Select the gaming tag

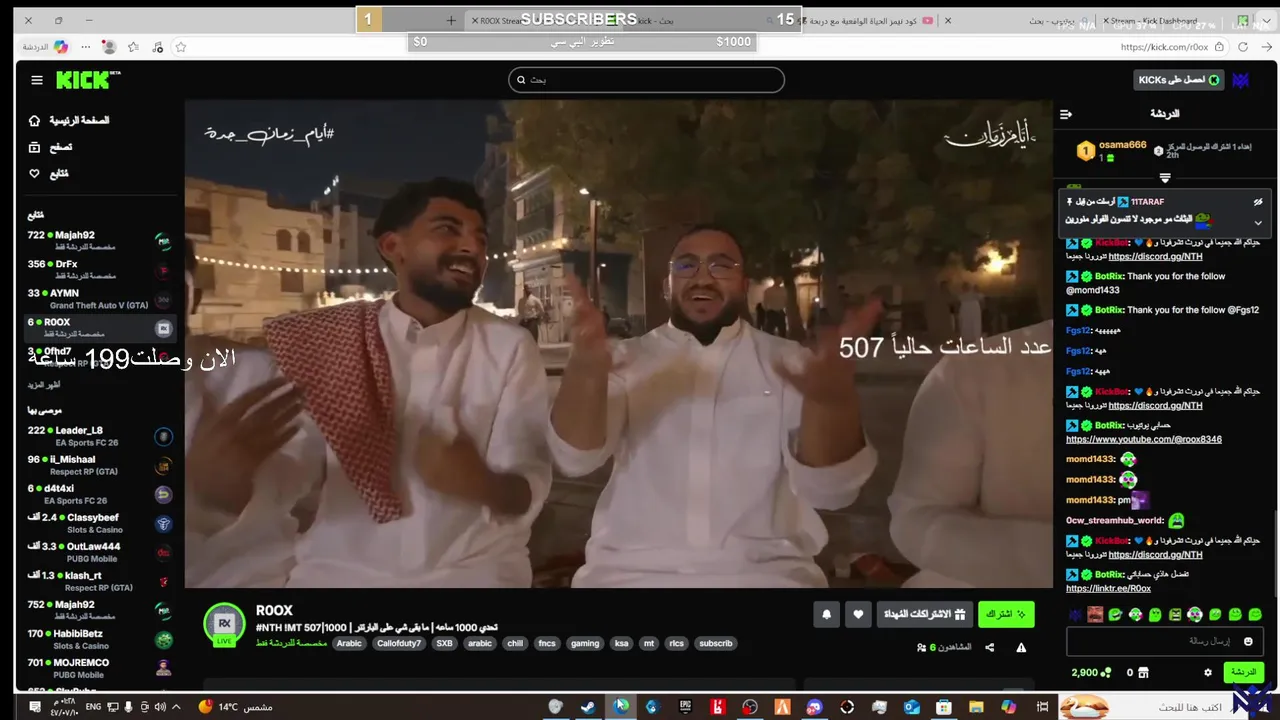tap(585, 644)
